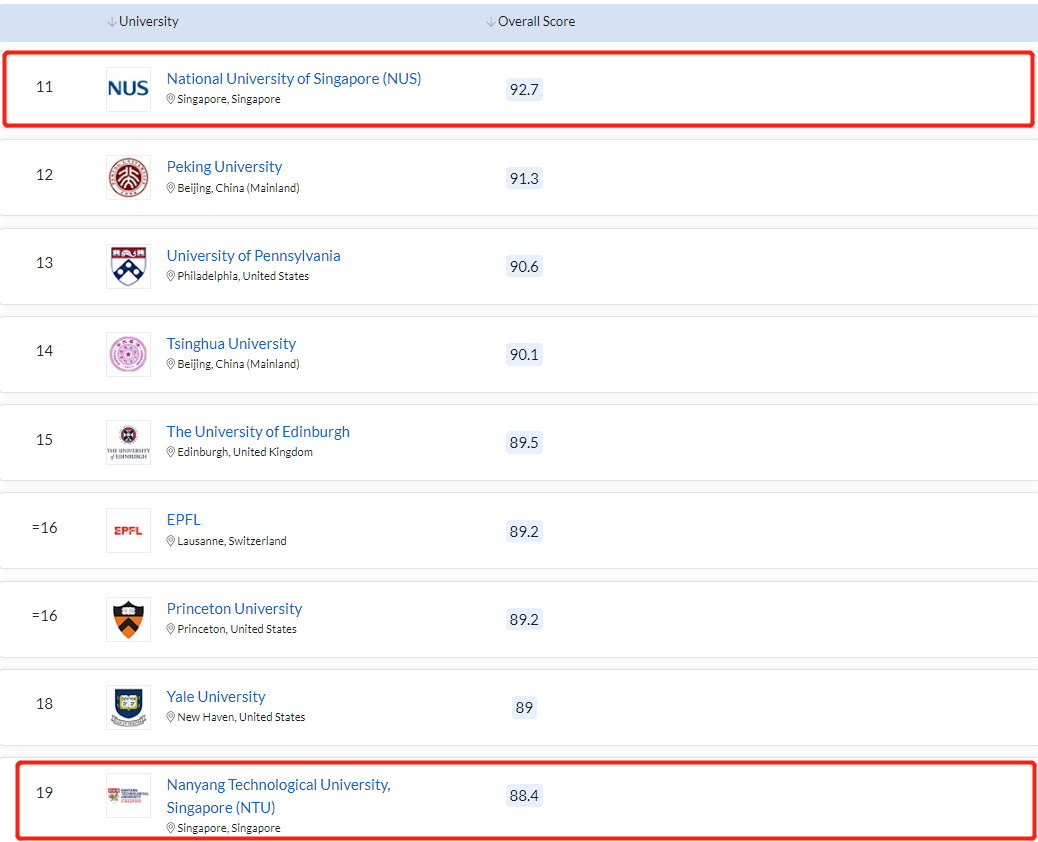1038x842 pixels.
Task: Sort by University column arrow
Action: (x=111, y=22)
